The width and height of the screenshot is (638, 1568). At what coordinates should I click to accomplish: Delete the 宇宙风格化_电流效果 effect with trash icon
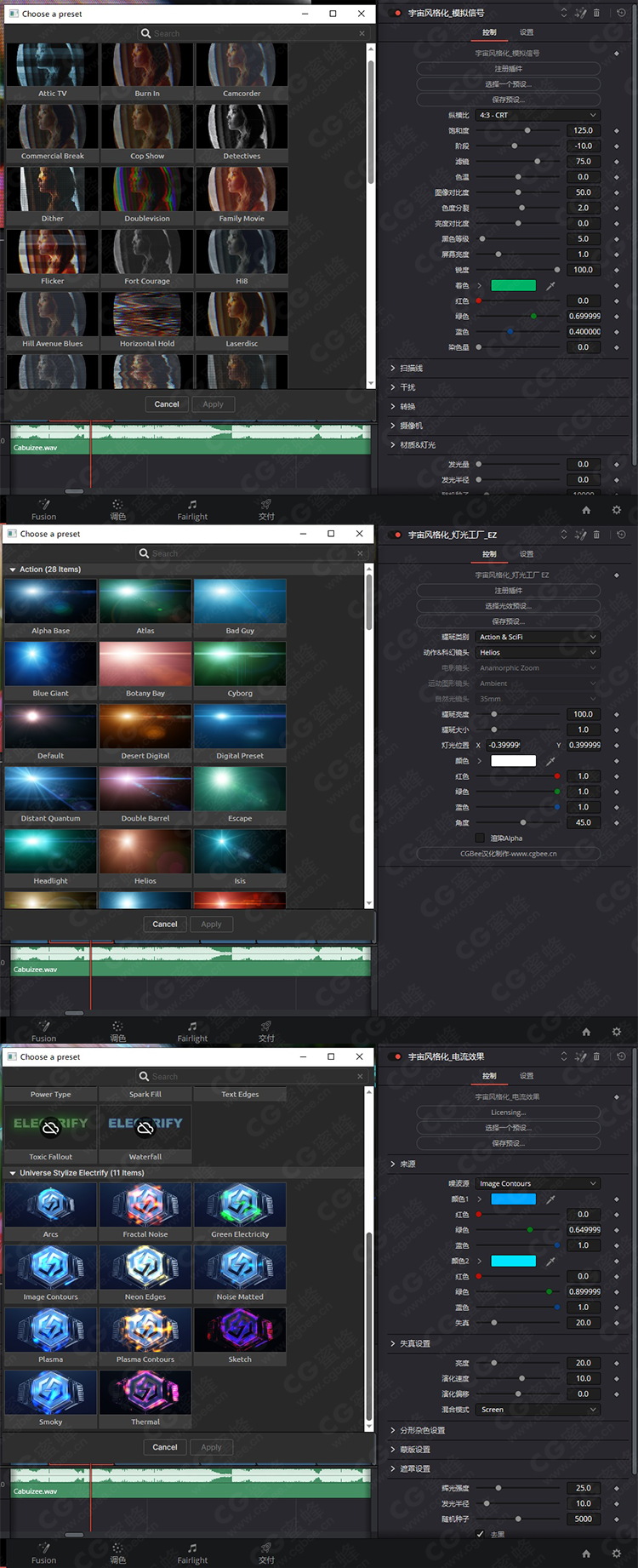[x=596, y=1056]
